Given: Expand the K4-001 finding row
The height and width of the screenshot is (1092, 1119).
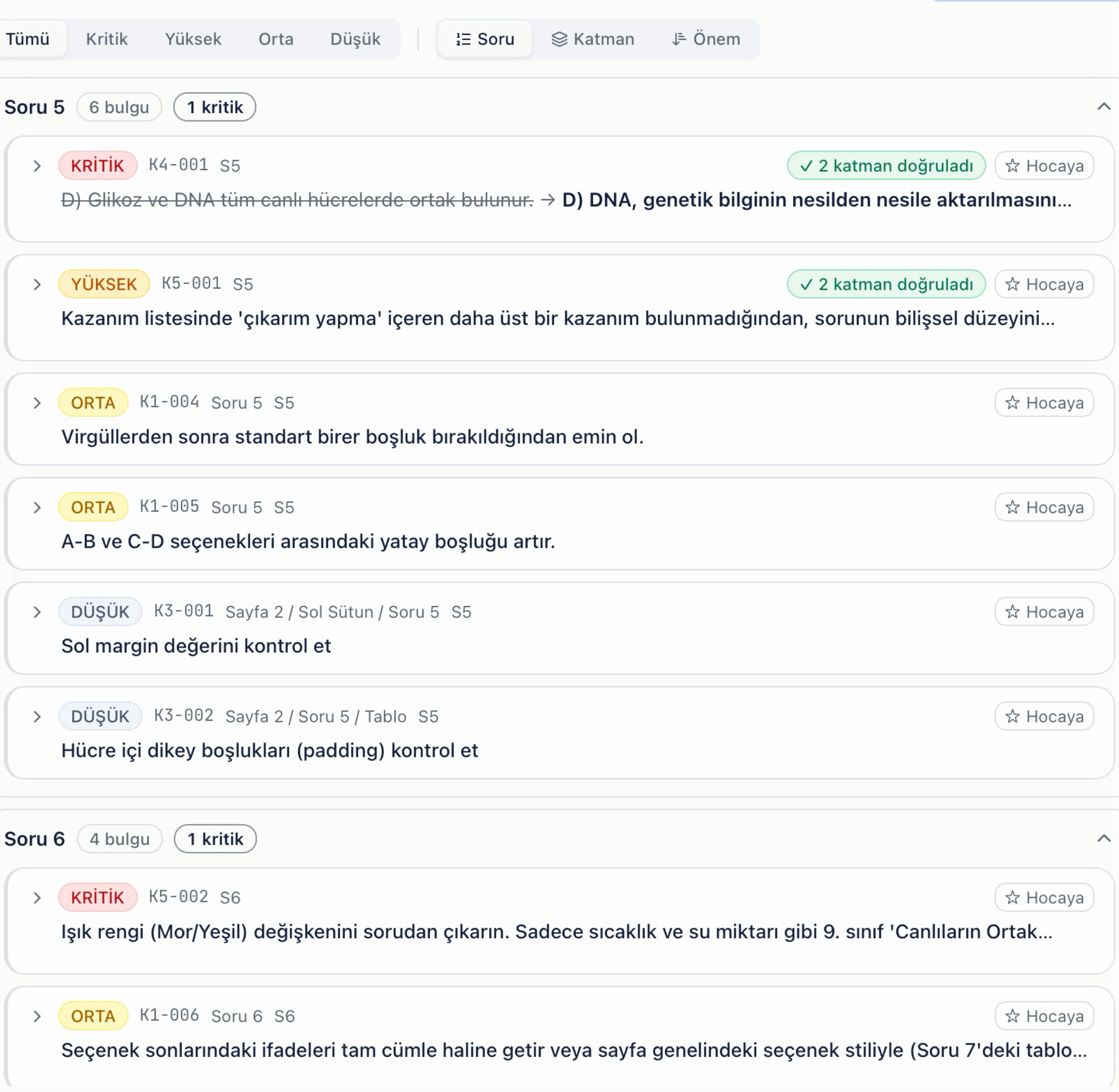Looking at the screenshot, I should [x=37, y=166].
